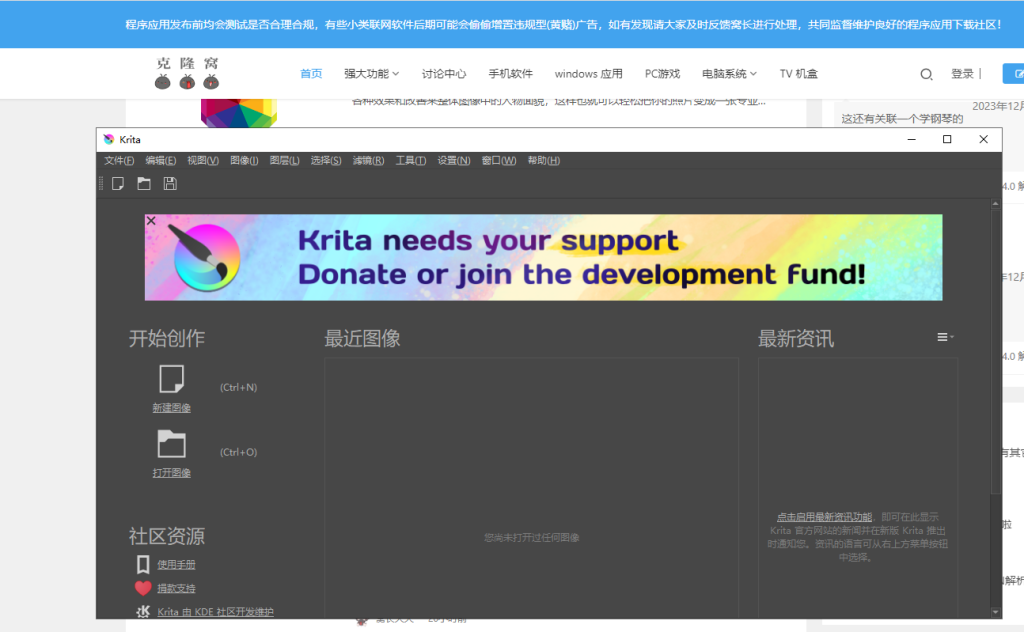Maximize the Krita window
This screenshot has height=632, width=1024.
click(x=947, y=139)
